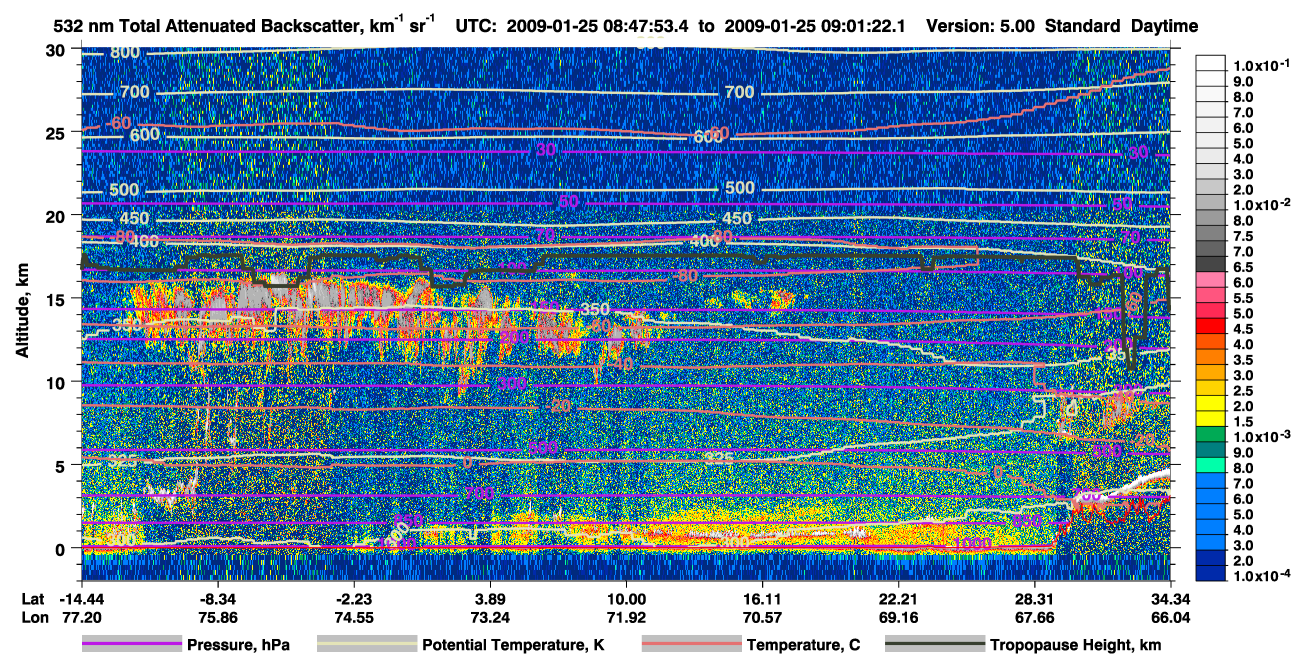Click the longitude value '75.86'
The width and height of the screenshot is (1300, 667).
click(x=218, y=617)
